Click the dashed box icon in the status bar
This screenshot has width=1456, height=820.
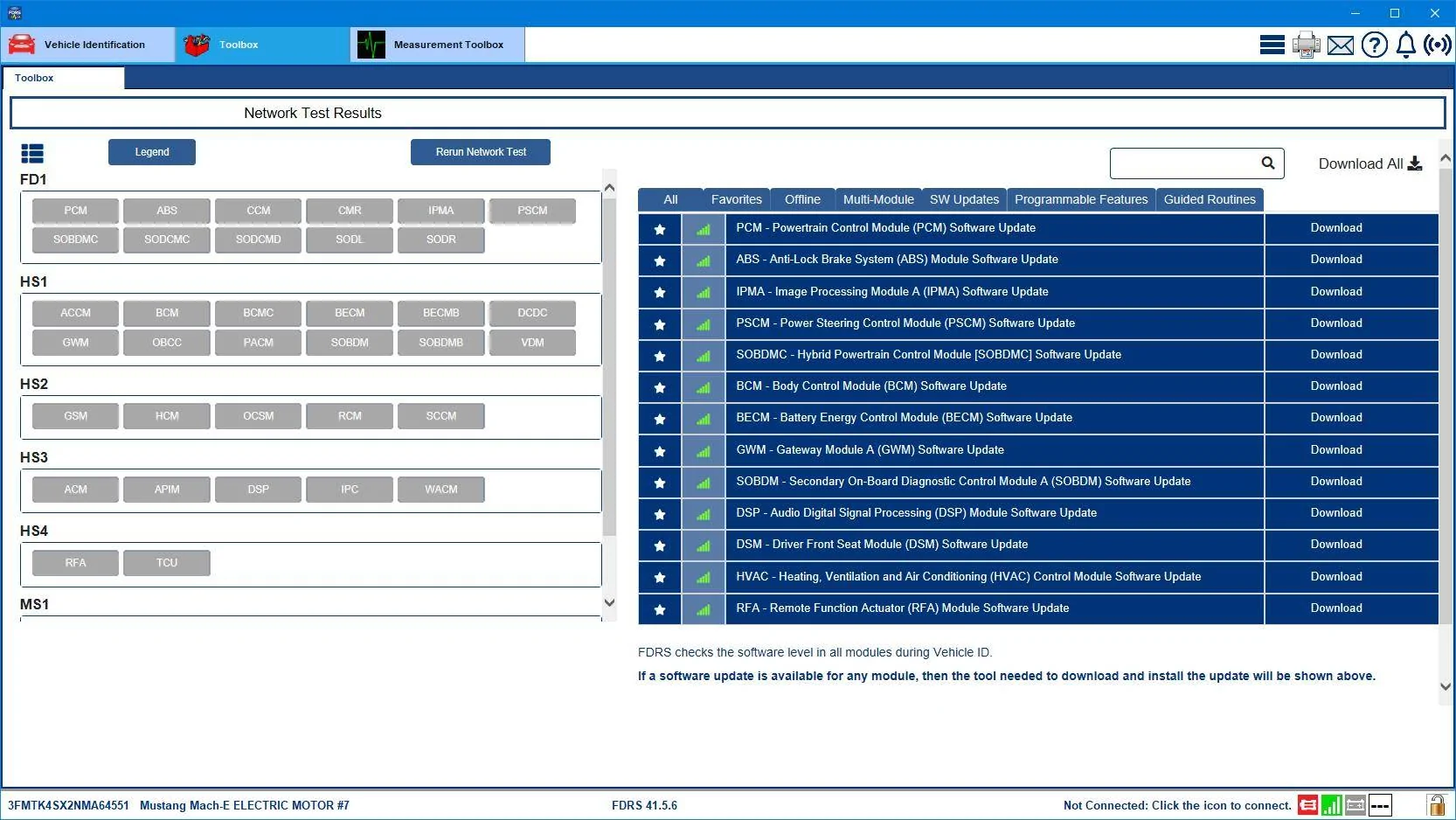pos(1380,805)
